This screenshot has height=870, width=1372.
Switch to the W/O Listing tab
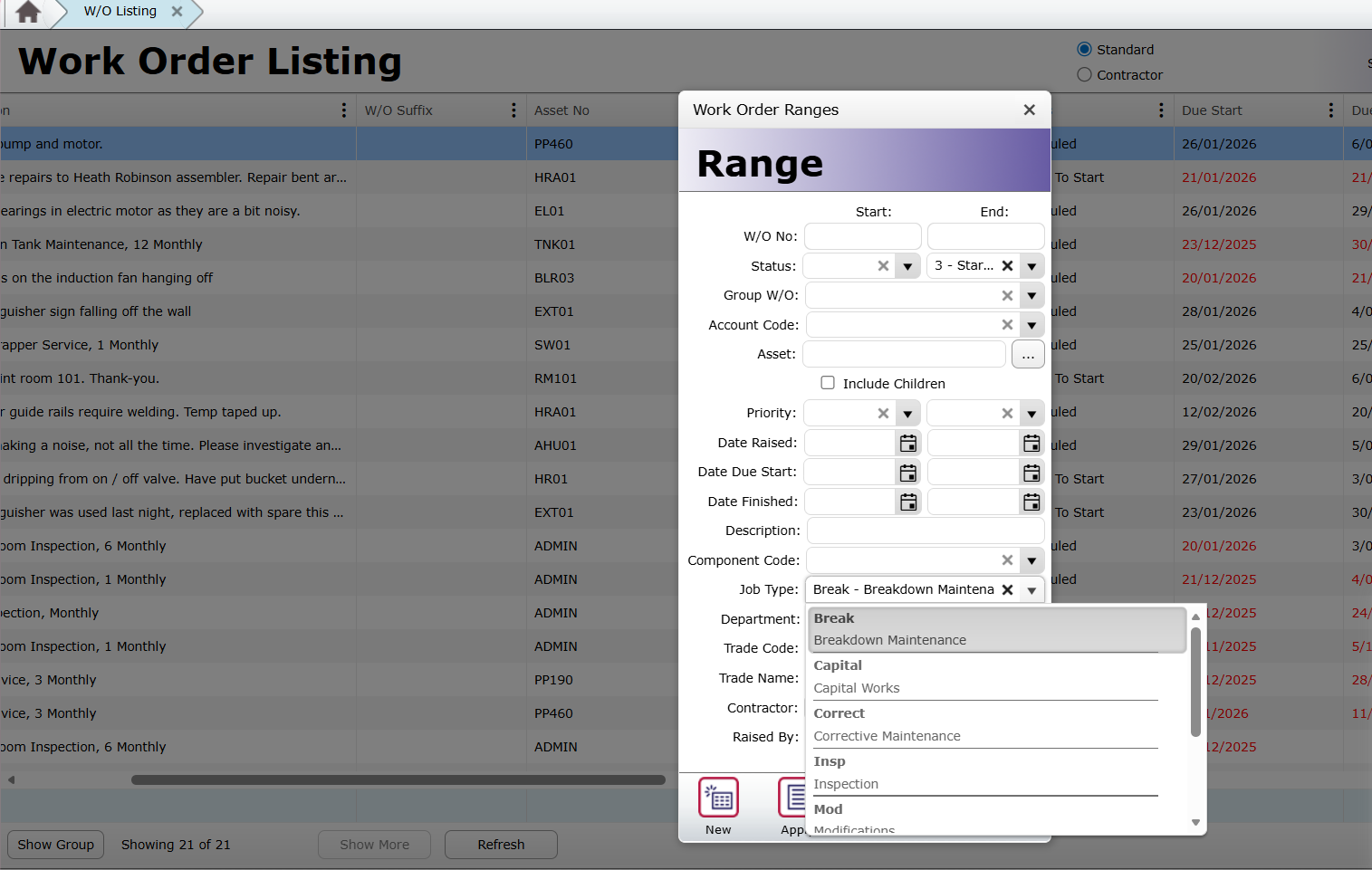click(120, 12)
